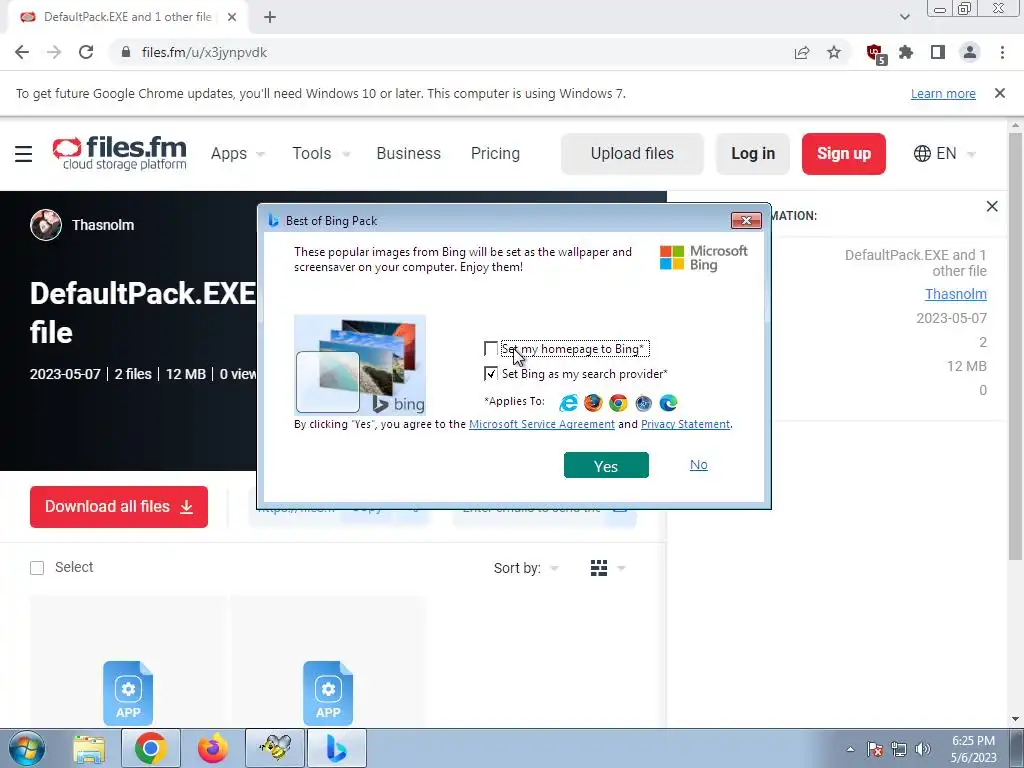Open the Sort by dropdown

(526, 568)
